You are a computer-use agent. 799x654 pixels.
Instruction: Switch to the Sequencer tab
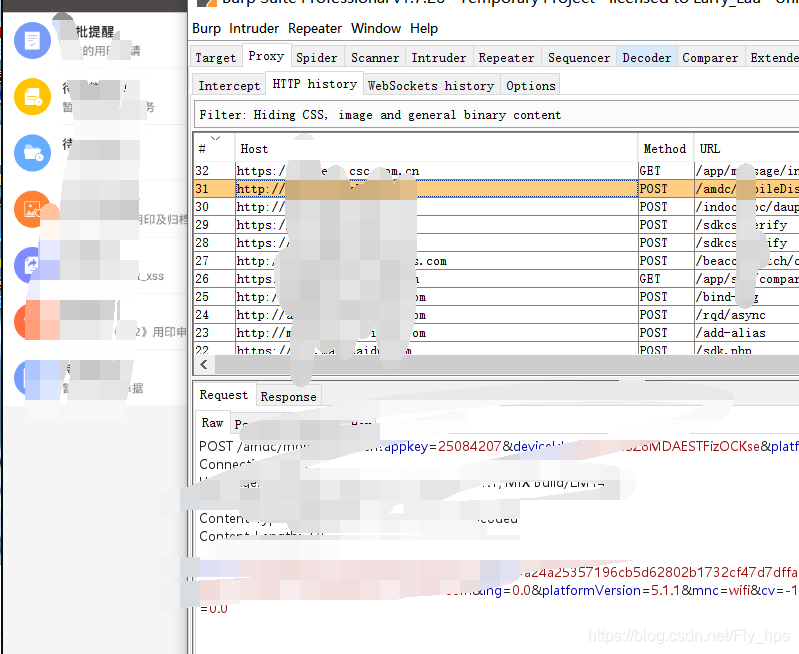[x=579, y=58]
